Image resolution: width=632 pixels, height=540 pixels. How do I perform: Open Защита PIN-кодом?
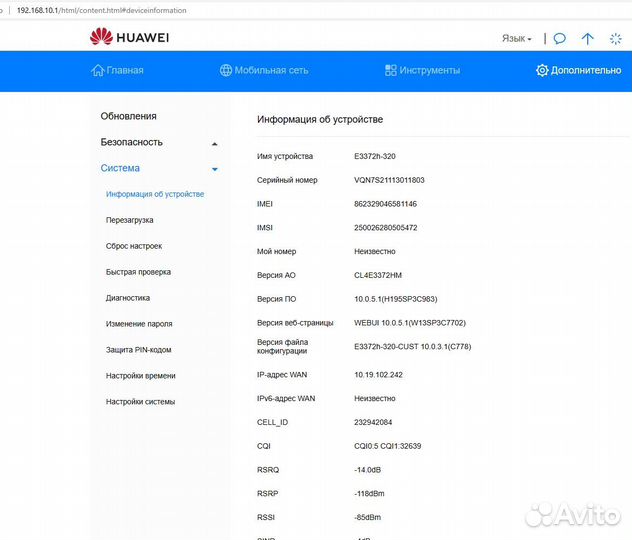point(139,350)
